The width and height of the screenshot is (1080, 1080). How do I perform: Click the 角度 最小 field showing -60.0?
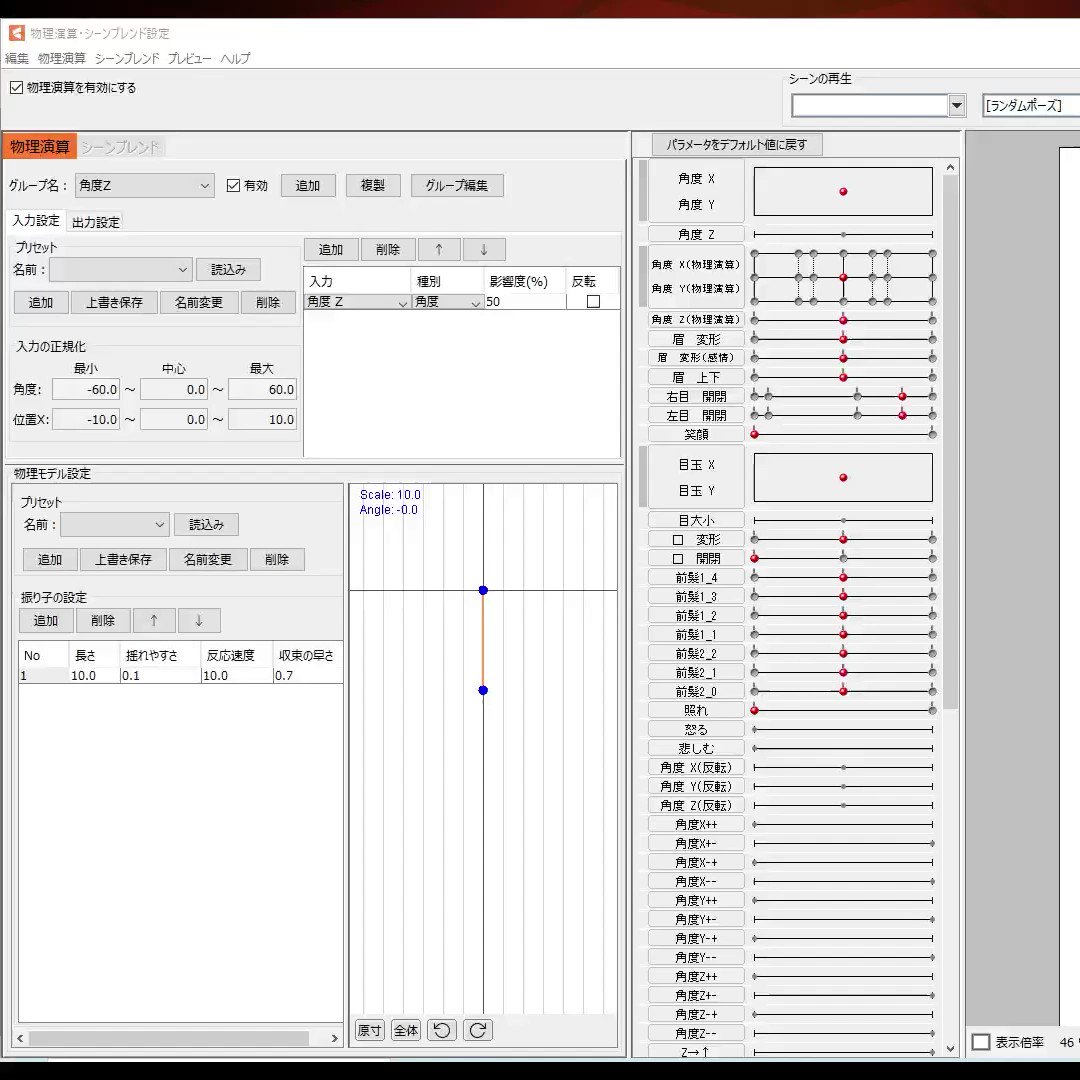pyautogui.click(x=85, y=389)
